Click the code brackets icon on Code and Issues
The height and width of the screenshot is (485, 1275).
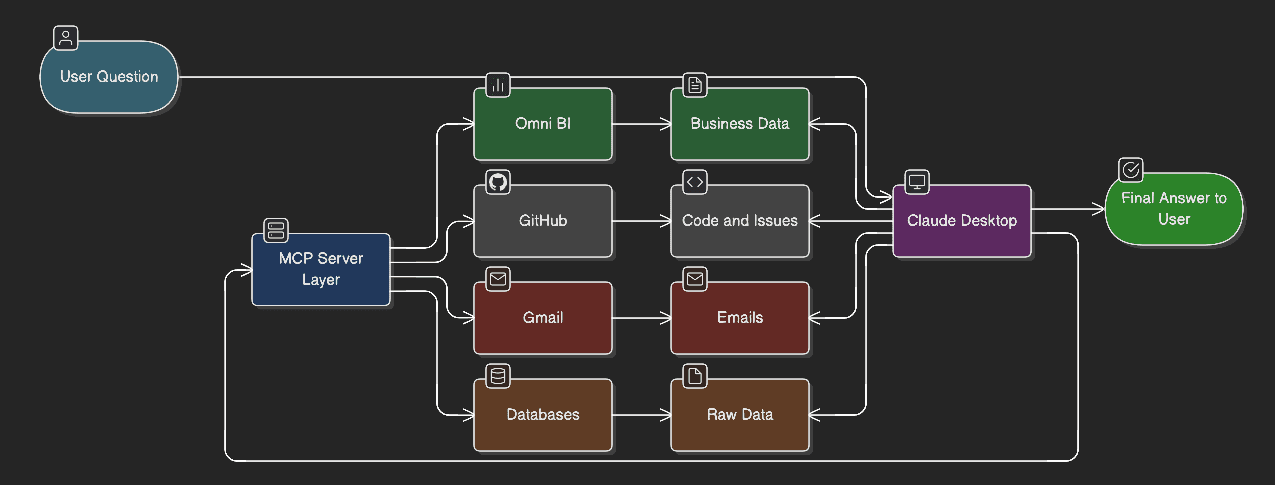click(695, 182)
